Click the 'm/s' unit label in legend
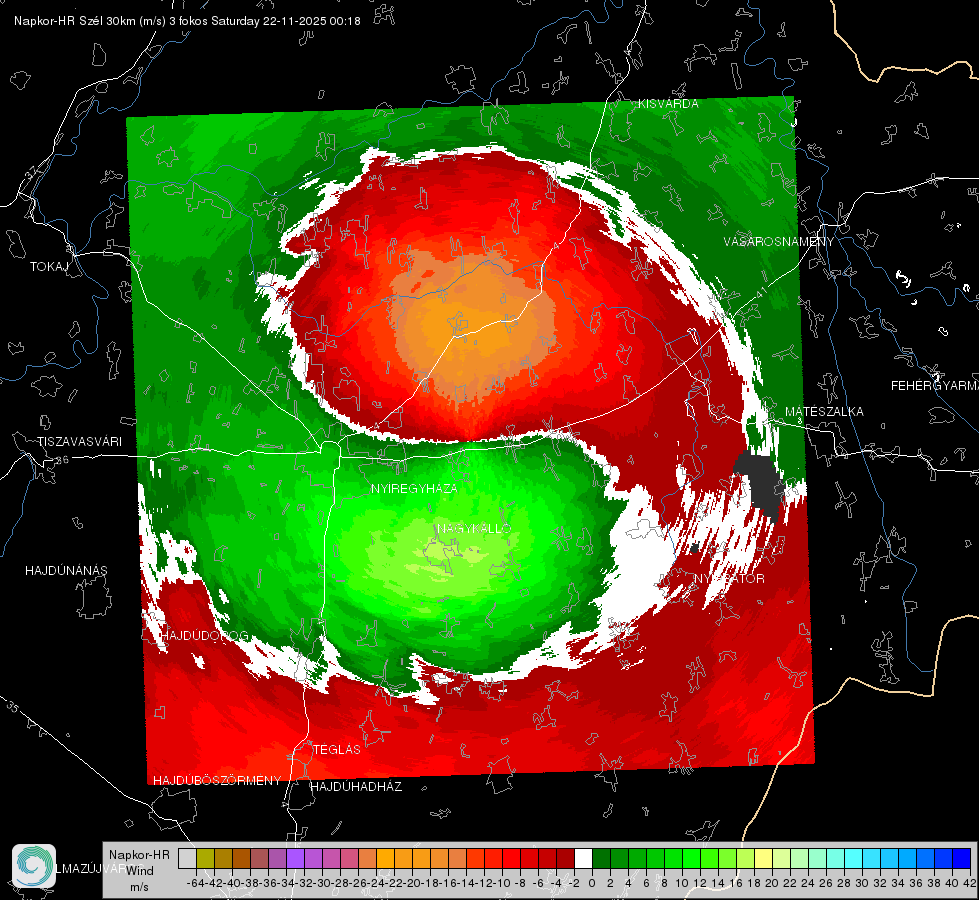Screen dimensions: 979x900 pos(139,887)
